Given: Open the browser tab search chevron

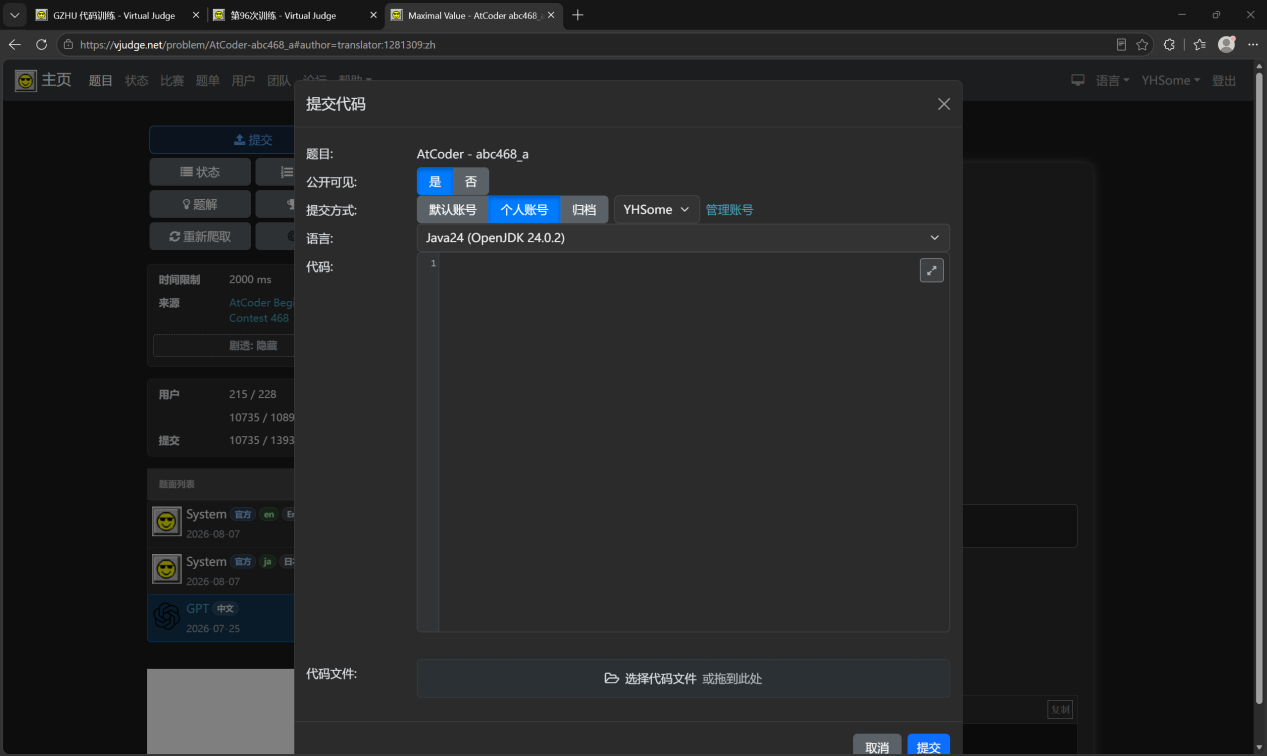Looking at the screenshot, I should point(14,15).
